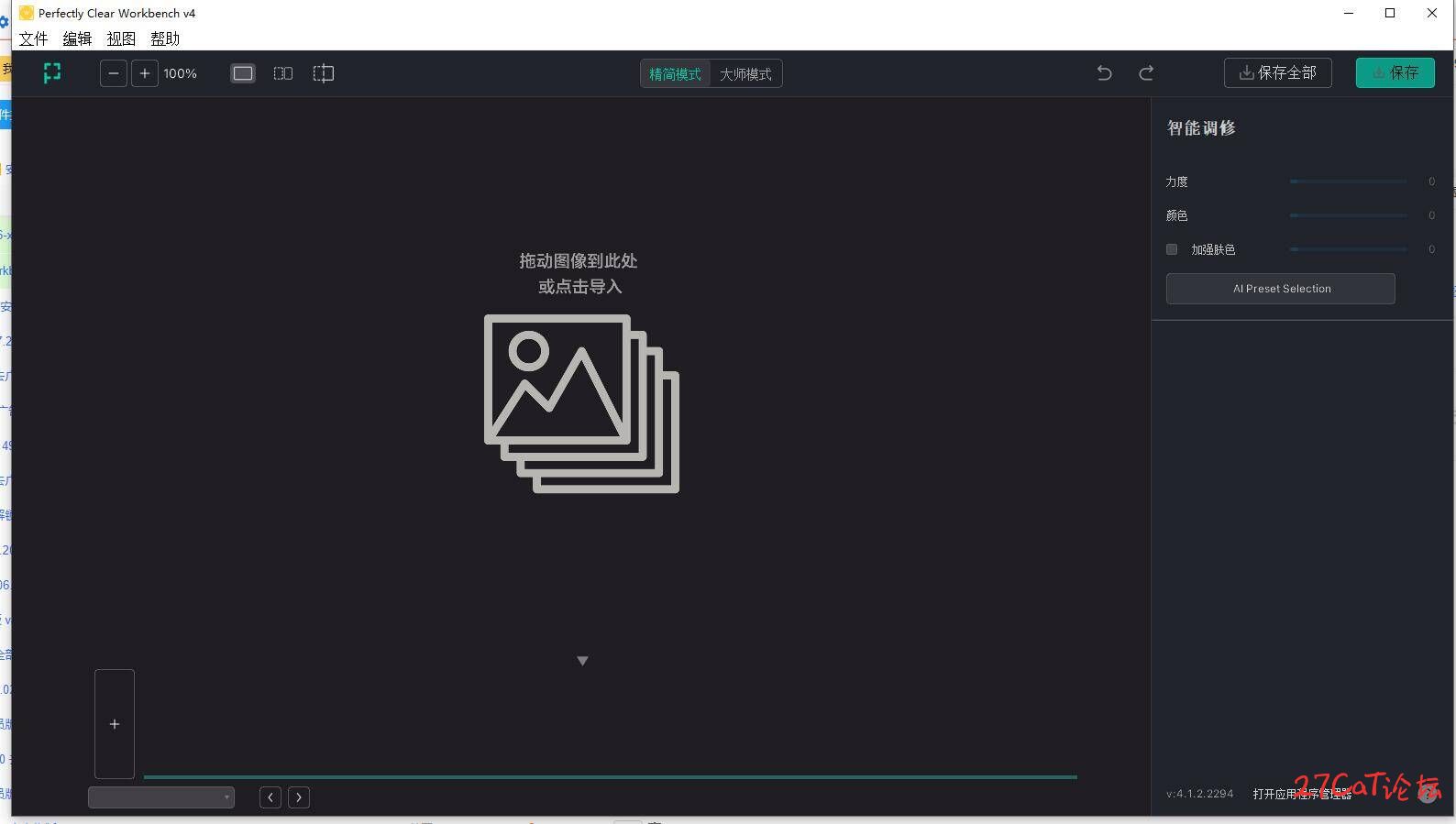This screenshot has width=1456, height=824.
Task: Click the Perfectly Clear Workbench title bar icon
Action: coord(27,13)
